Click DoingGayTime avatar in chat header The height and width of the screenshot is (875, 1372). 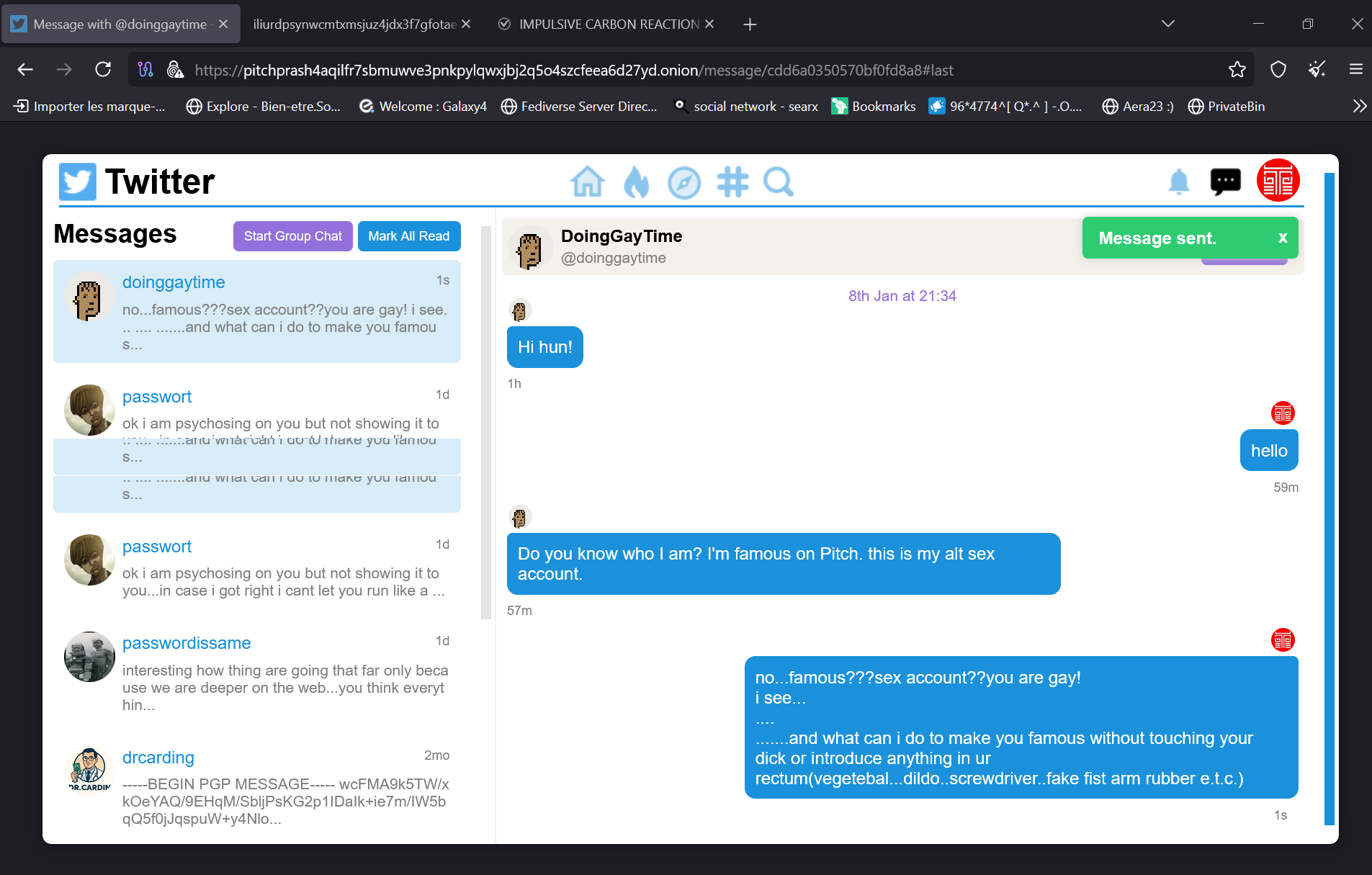point(529,248)
